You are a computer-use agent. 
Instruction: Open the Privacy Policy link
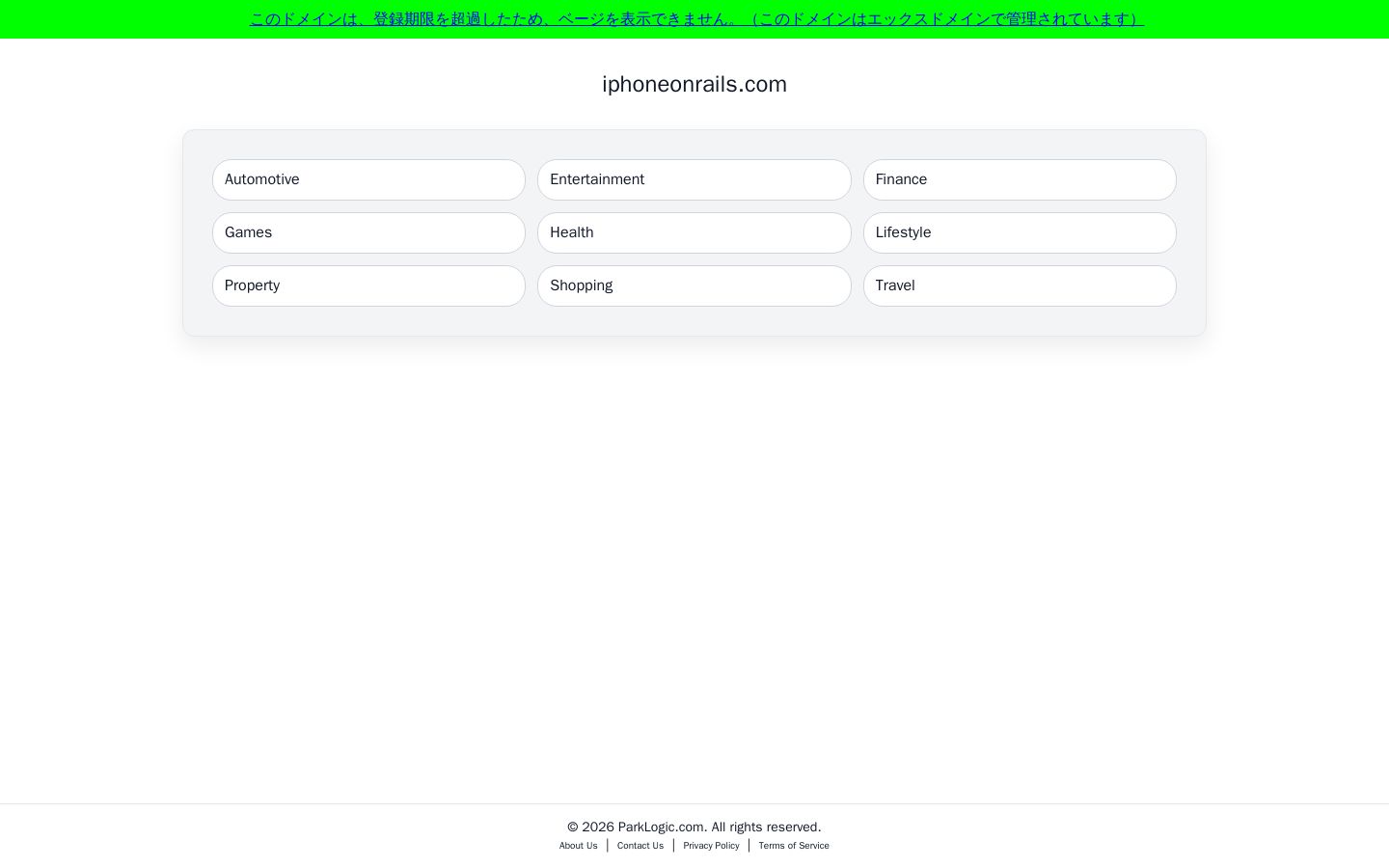711,846
